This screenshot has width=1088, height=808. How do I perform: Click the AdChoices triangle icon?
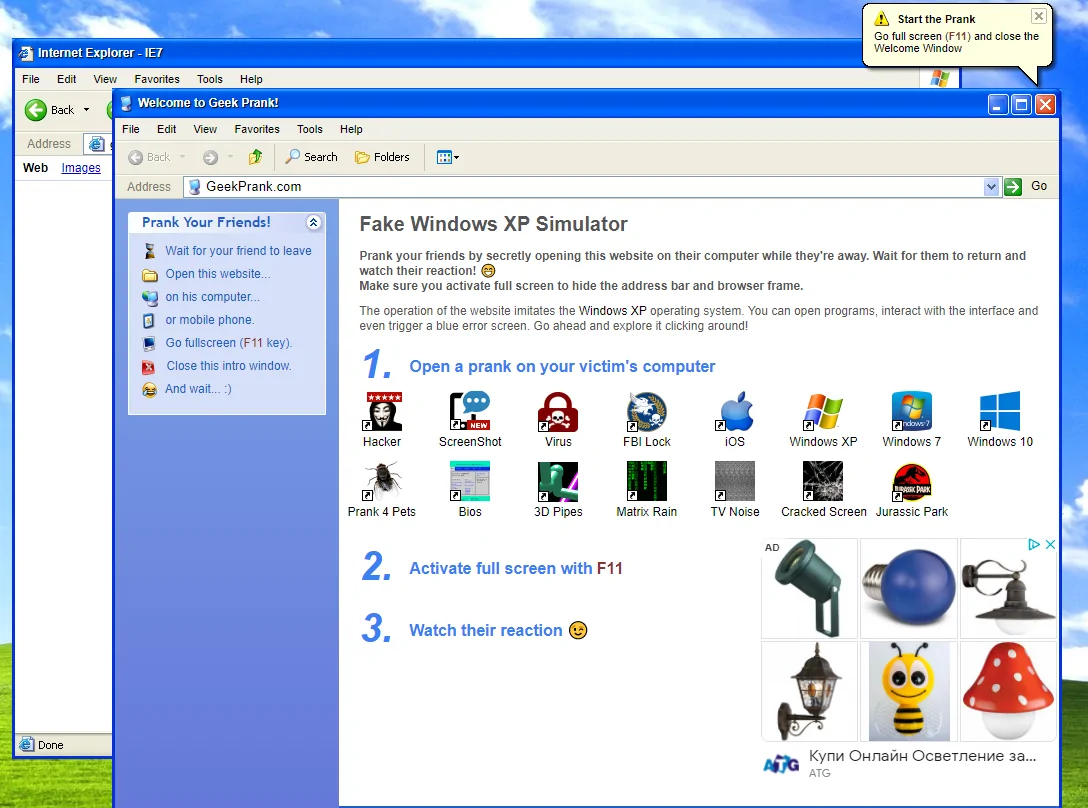pyautogui.click(x=1034, y=545)
